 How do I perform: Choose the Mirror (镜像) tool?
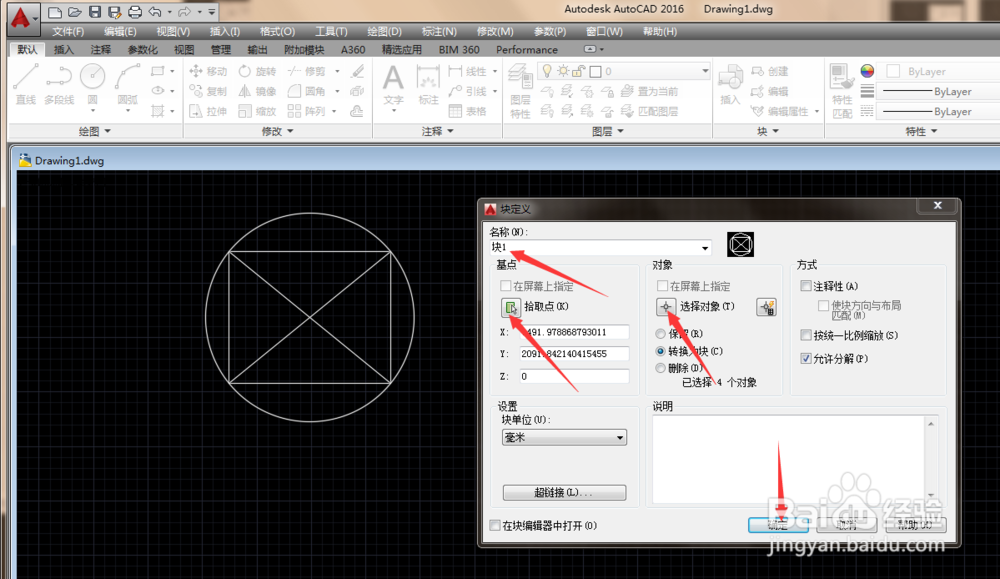(257, 91)
